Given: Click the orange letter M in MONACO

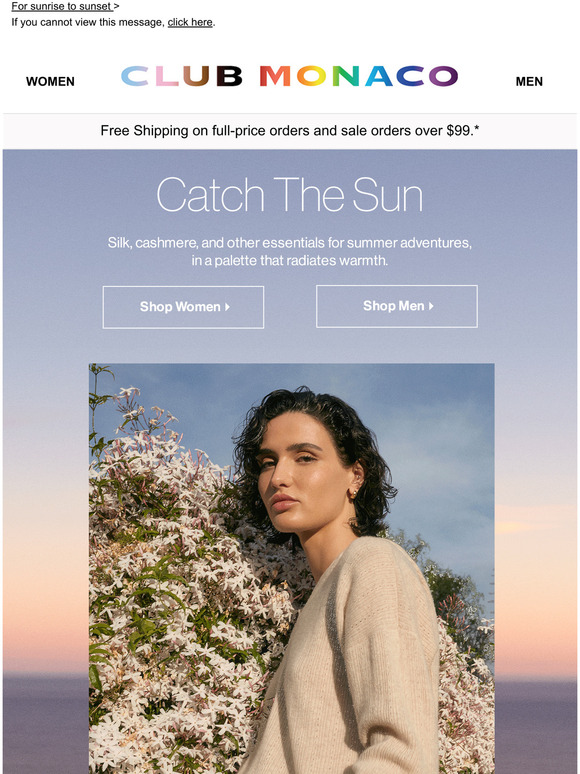Looking at the screenshot, I should pos(275,77).
